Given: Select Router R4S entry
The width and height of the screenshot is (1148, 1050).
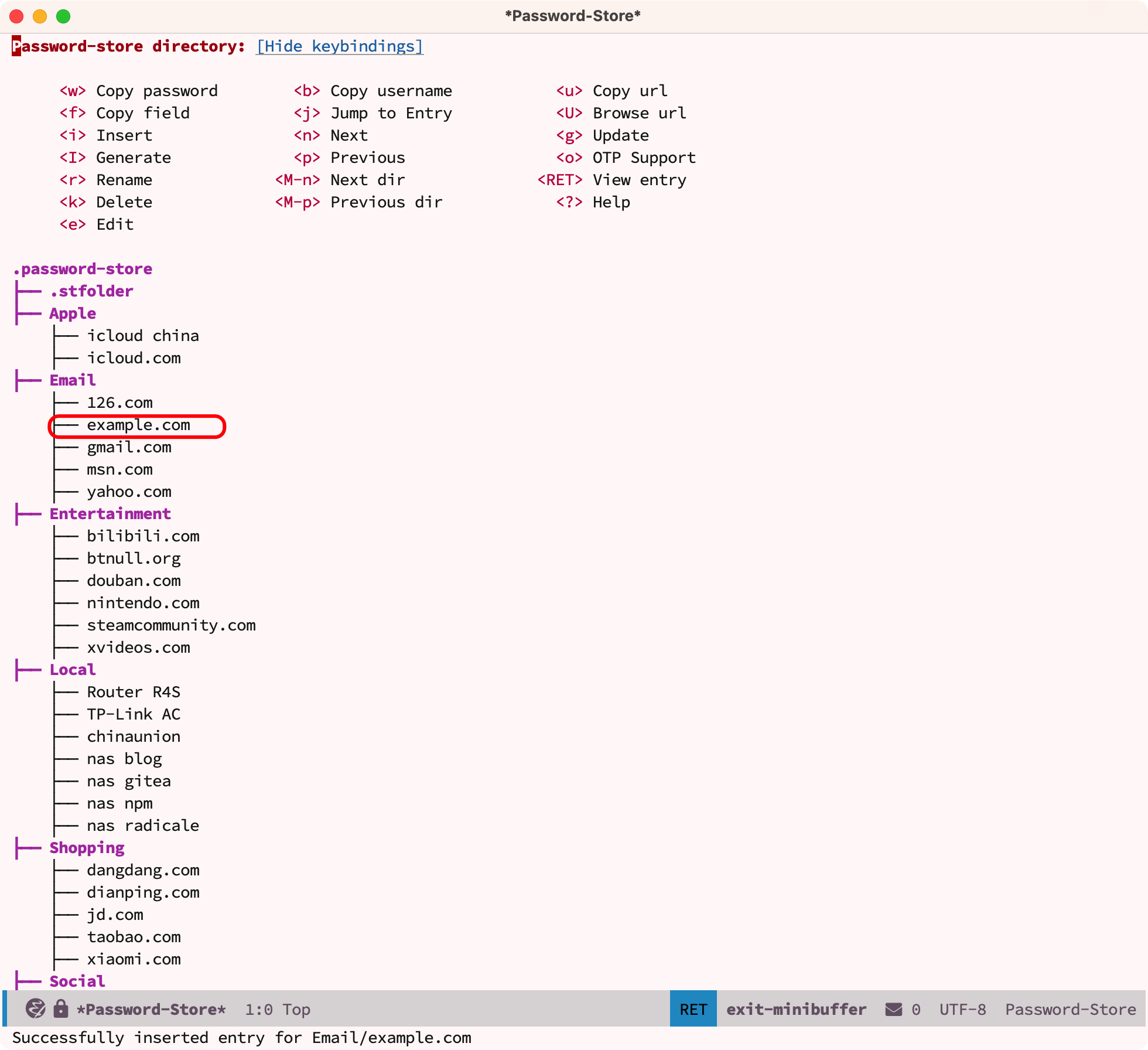Looking at the screenshot, I should click(x=134, y=692).
